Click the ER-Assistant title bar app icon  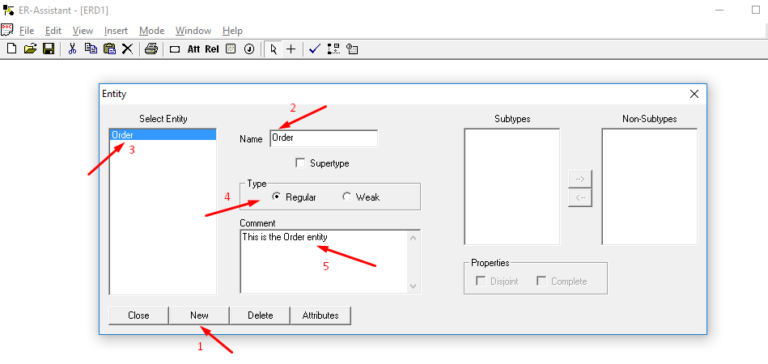pyautogui.click(x=8, y=10)
